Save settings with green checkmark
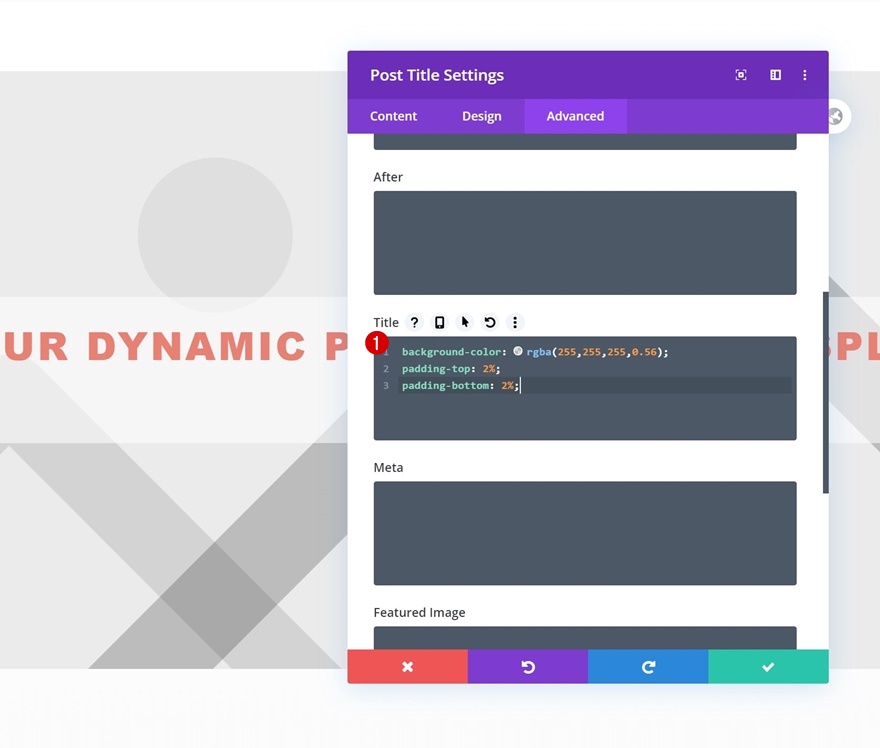Image resolution: width=880 pixels, height=748 pixels. tap(768, 667)
